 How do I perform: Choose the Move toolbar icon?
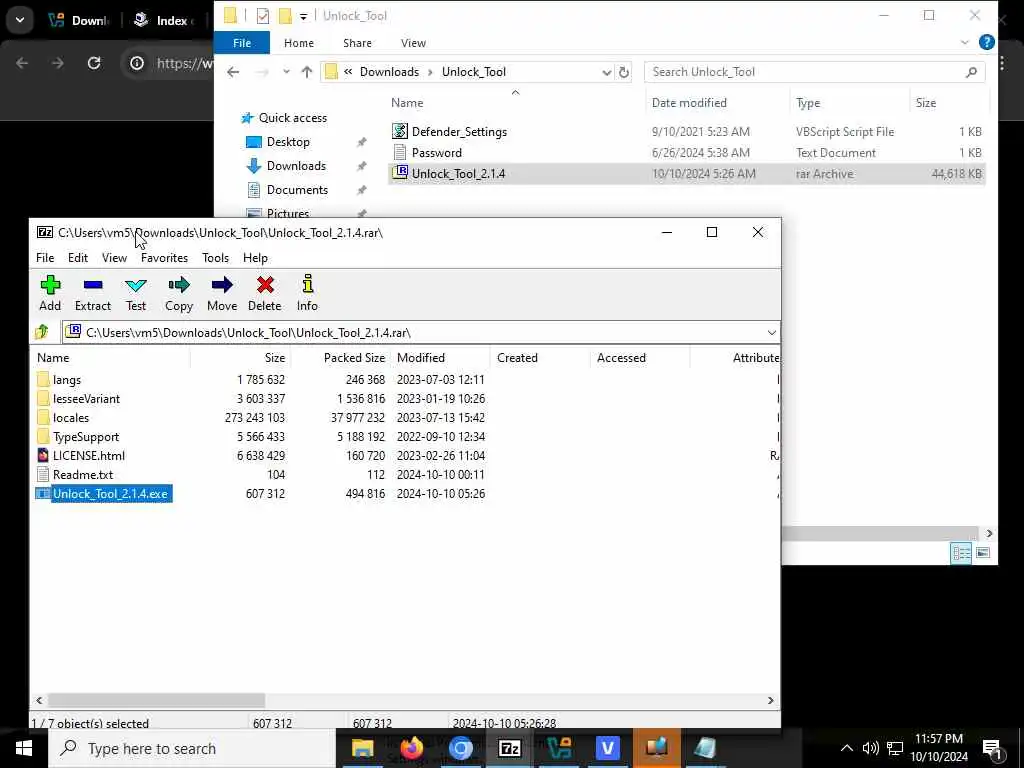(222, 293)
